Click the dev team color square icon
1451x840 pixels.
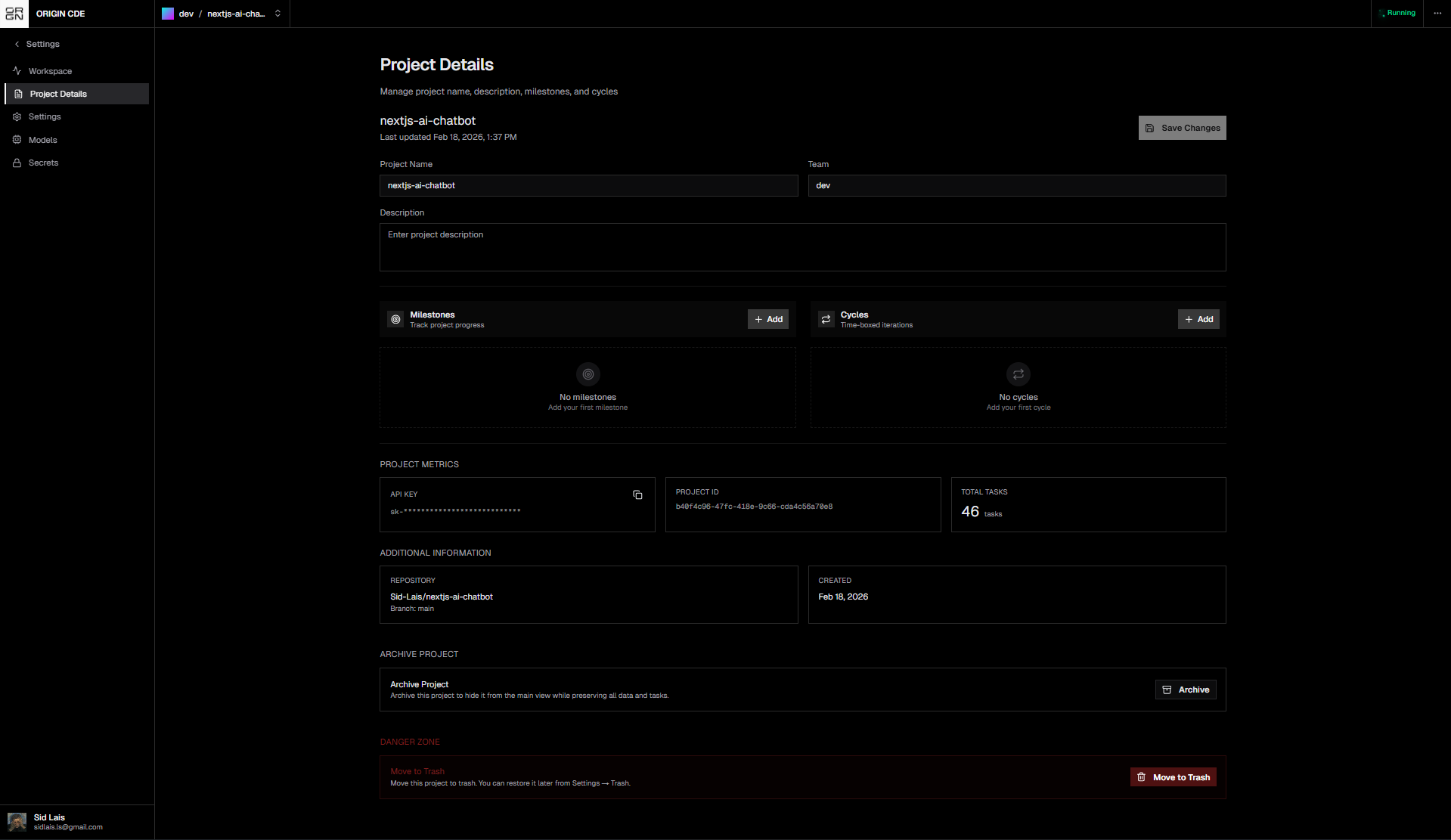[168, 14]
